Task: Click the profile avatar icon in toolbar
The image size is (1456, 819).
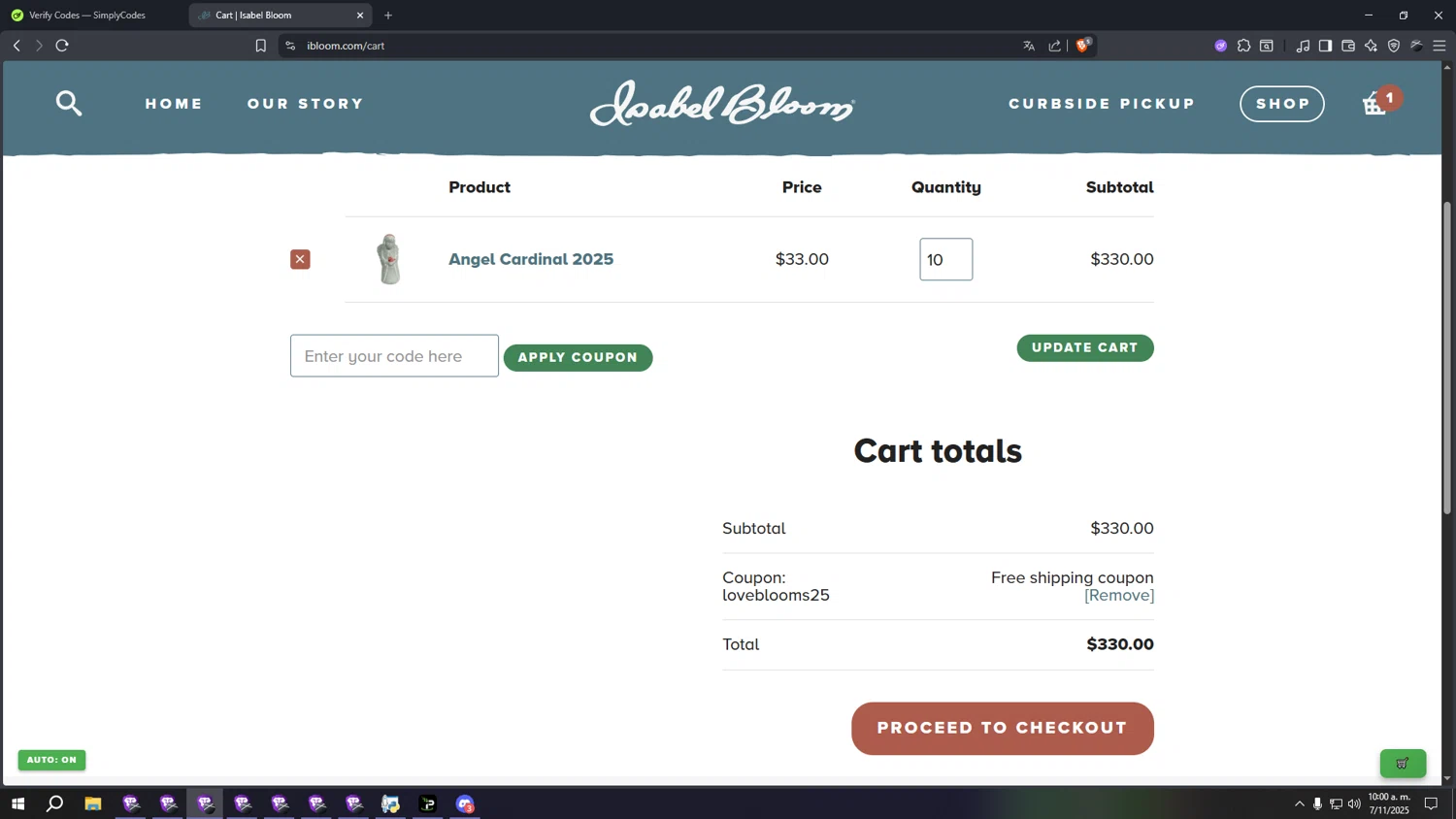Action: (1416, 46)
